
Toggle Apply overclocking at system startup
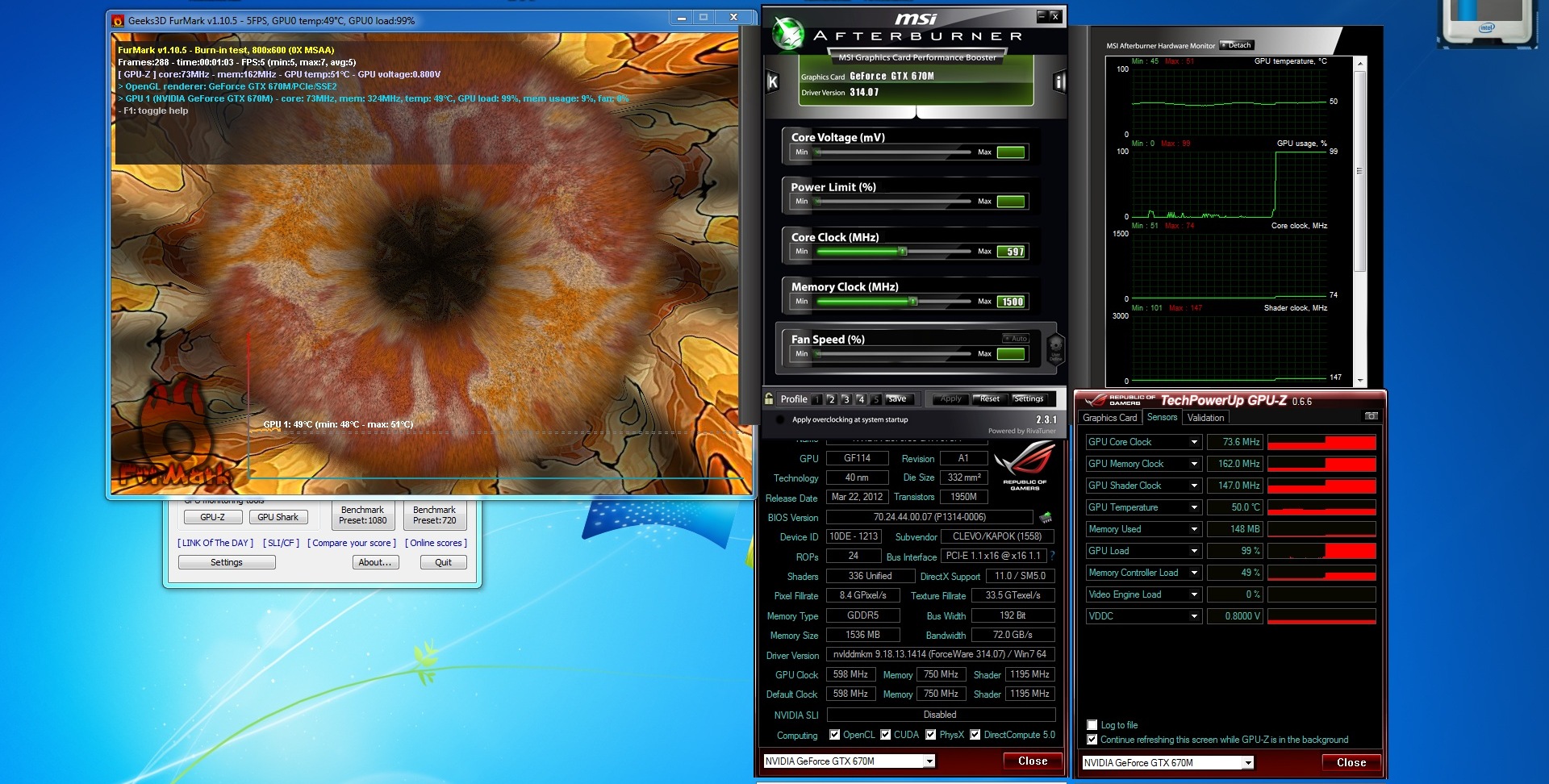[x=780, y=419]
